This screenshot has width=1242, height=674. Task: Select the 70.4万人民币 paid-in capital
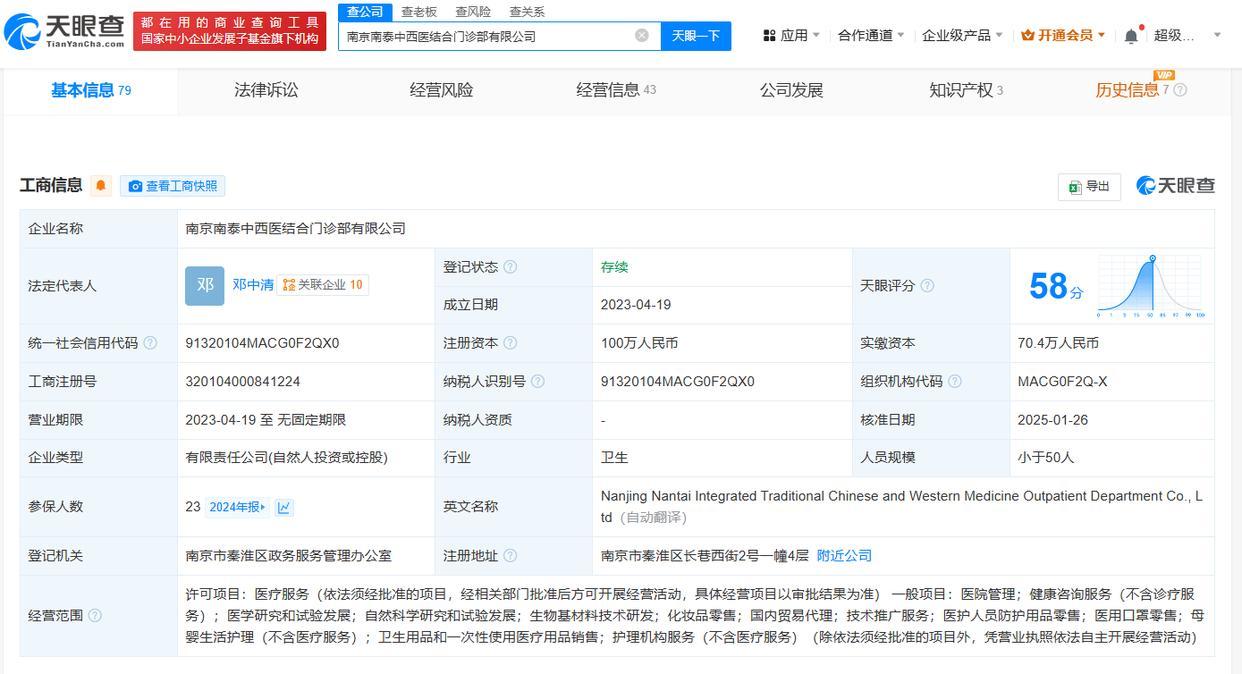pyautogui.click(x=1058, y=343)
